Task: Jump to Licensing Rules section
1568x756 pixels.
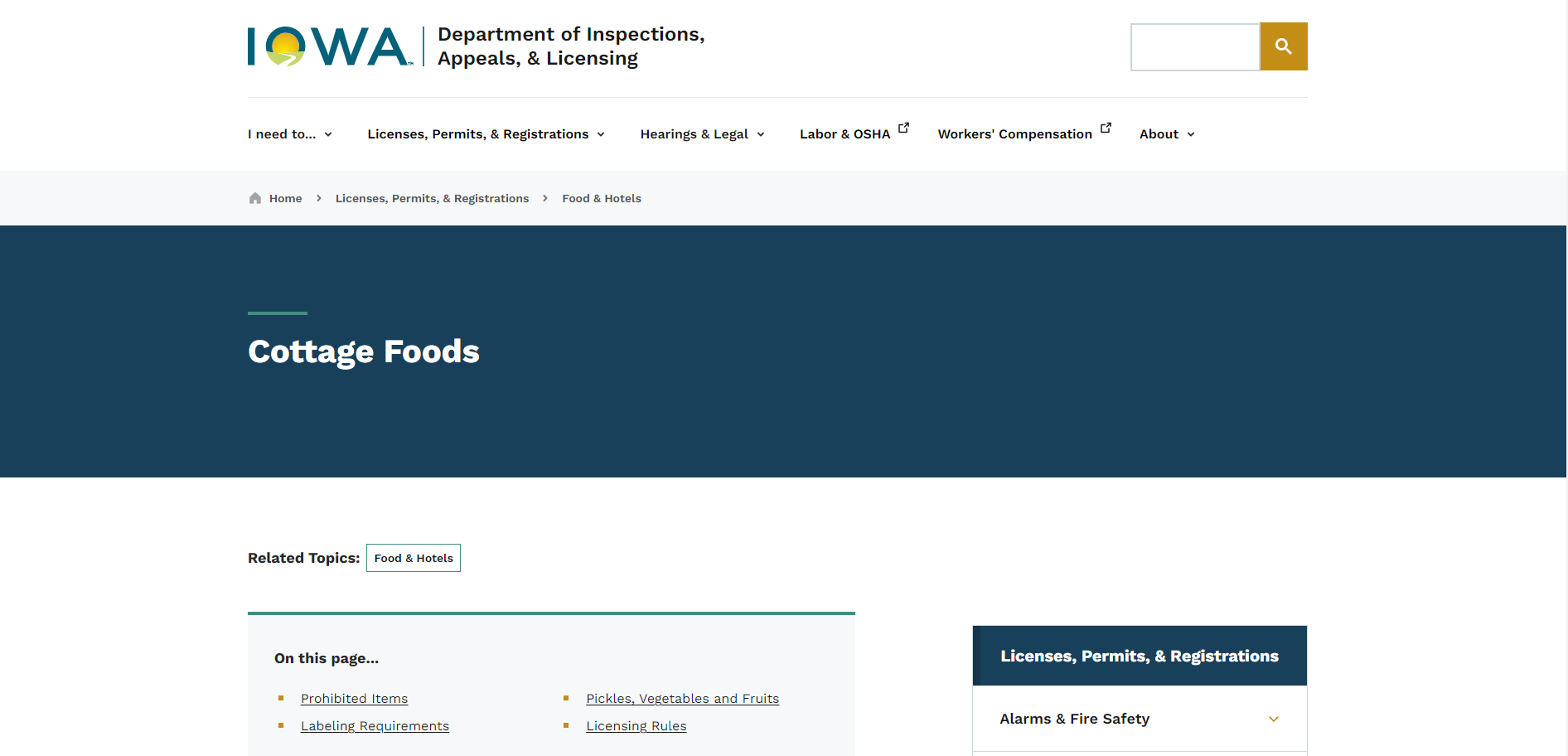Action: click(x=636, y=726)
